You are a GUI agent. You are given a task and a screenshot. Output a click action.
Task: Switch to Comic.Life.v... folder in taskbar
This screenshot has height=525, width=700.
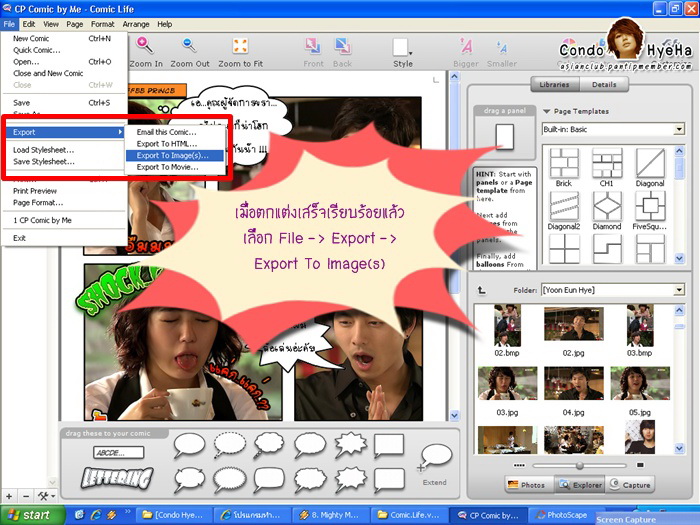(409, 515)
